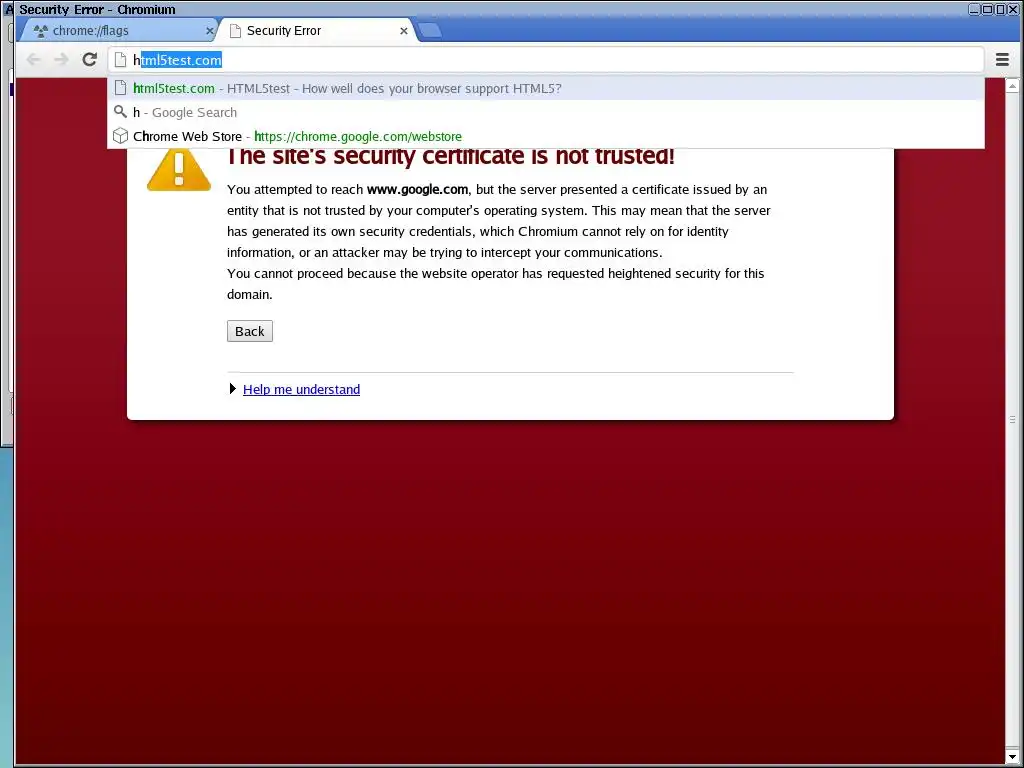Image resolution: width=1024 pixels, height=768 pixels.
Task: Click the vertical scrollbar down arrow
Action: coord(1012,756)
